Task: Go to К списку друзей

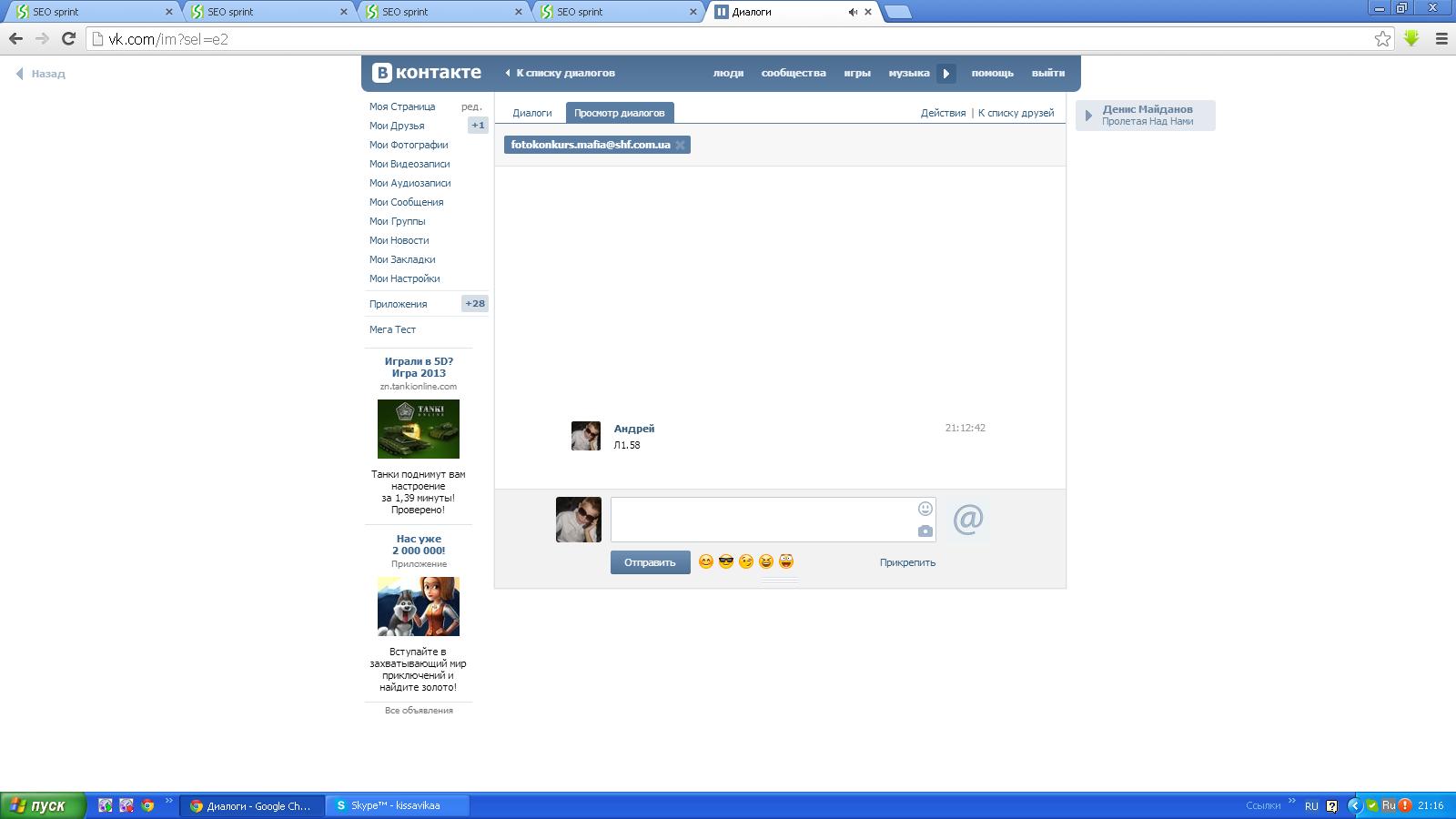Action: point(1016,113)
